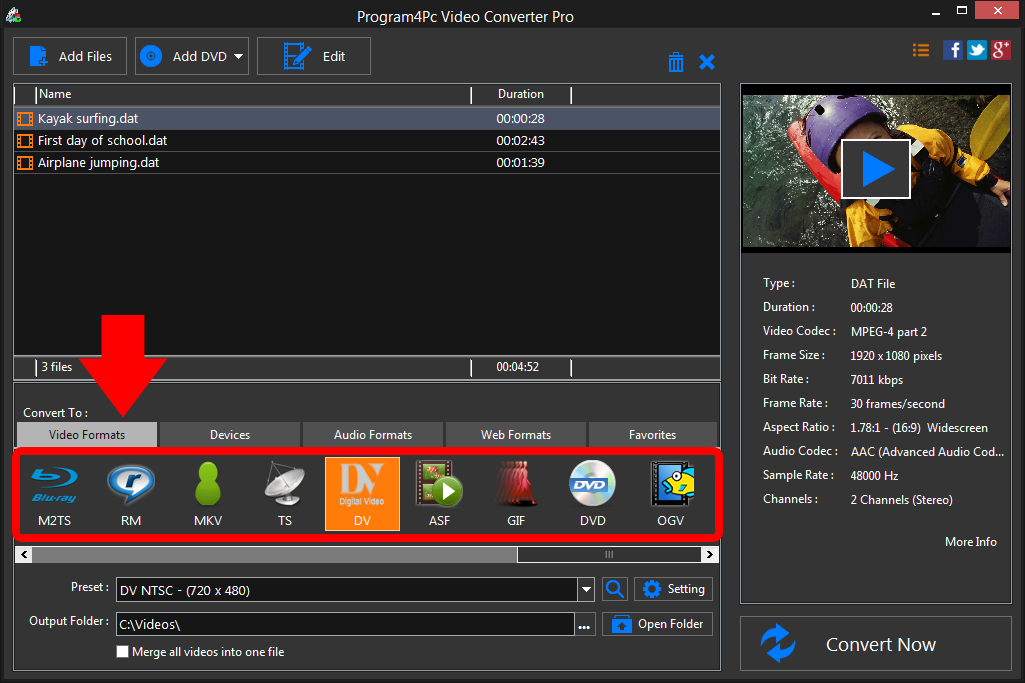This screenshot has width=1025, height=683.
Task: Switch to the Devices tab
Action: 230,435
